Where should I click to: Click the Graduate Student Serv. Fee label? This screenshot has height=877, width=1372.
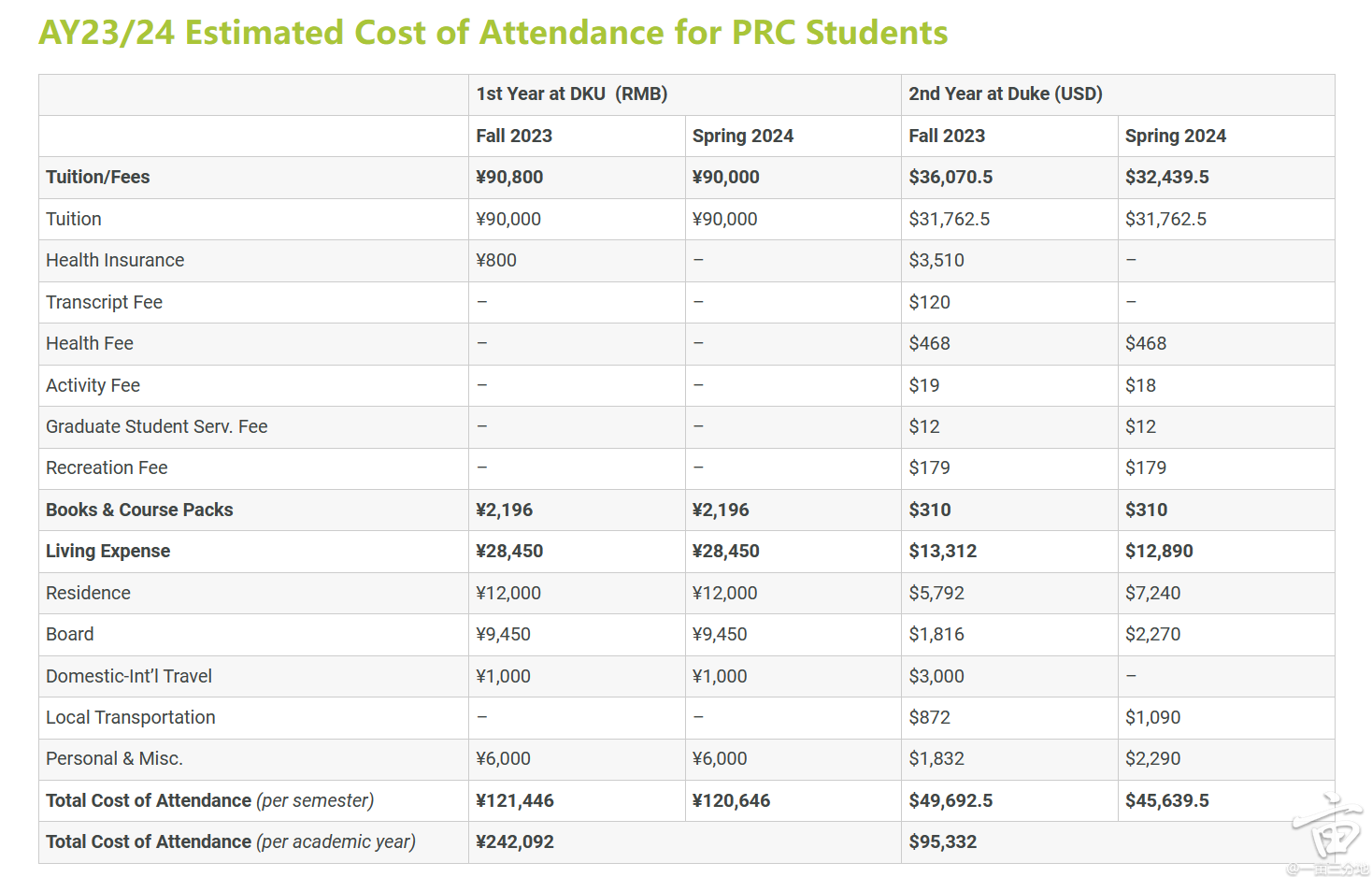(x=156, y=427)
